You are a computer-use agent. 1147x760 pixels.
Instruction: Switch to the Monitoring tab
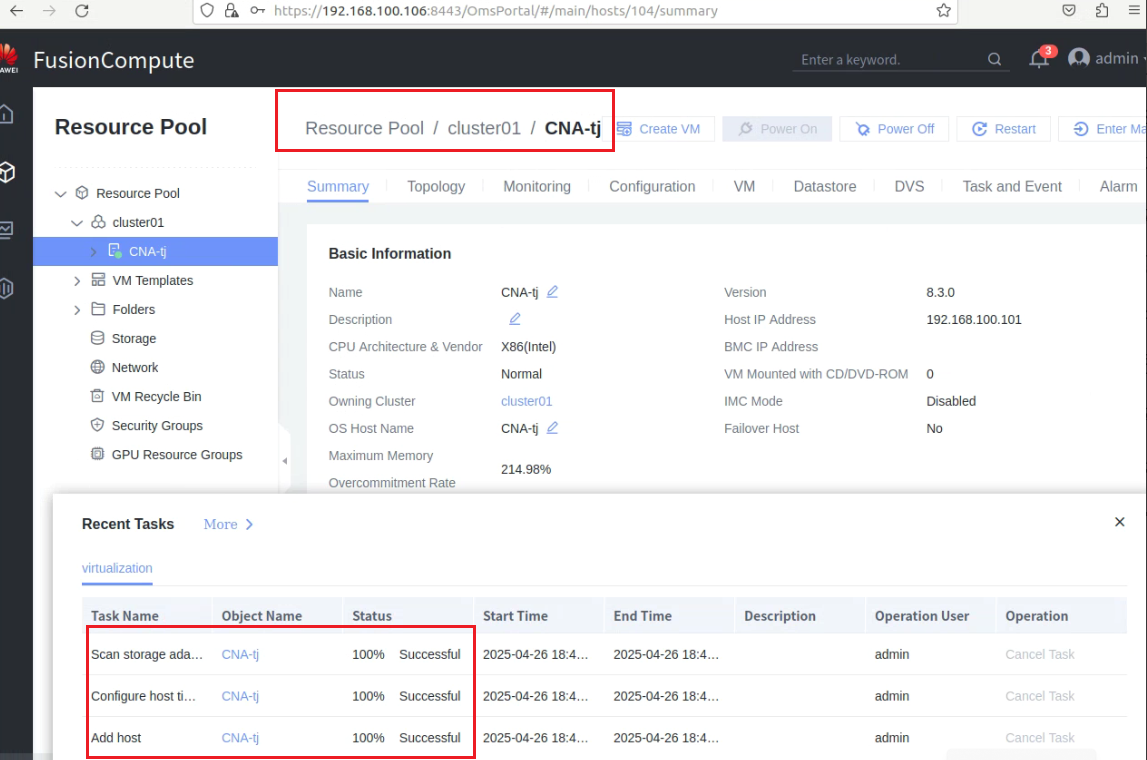coord(537,187)
